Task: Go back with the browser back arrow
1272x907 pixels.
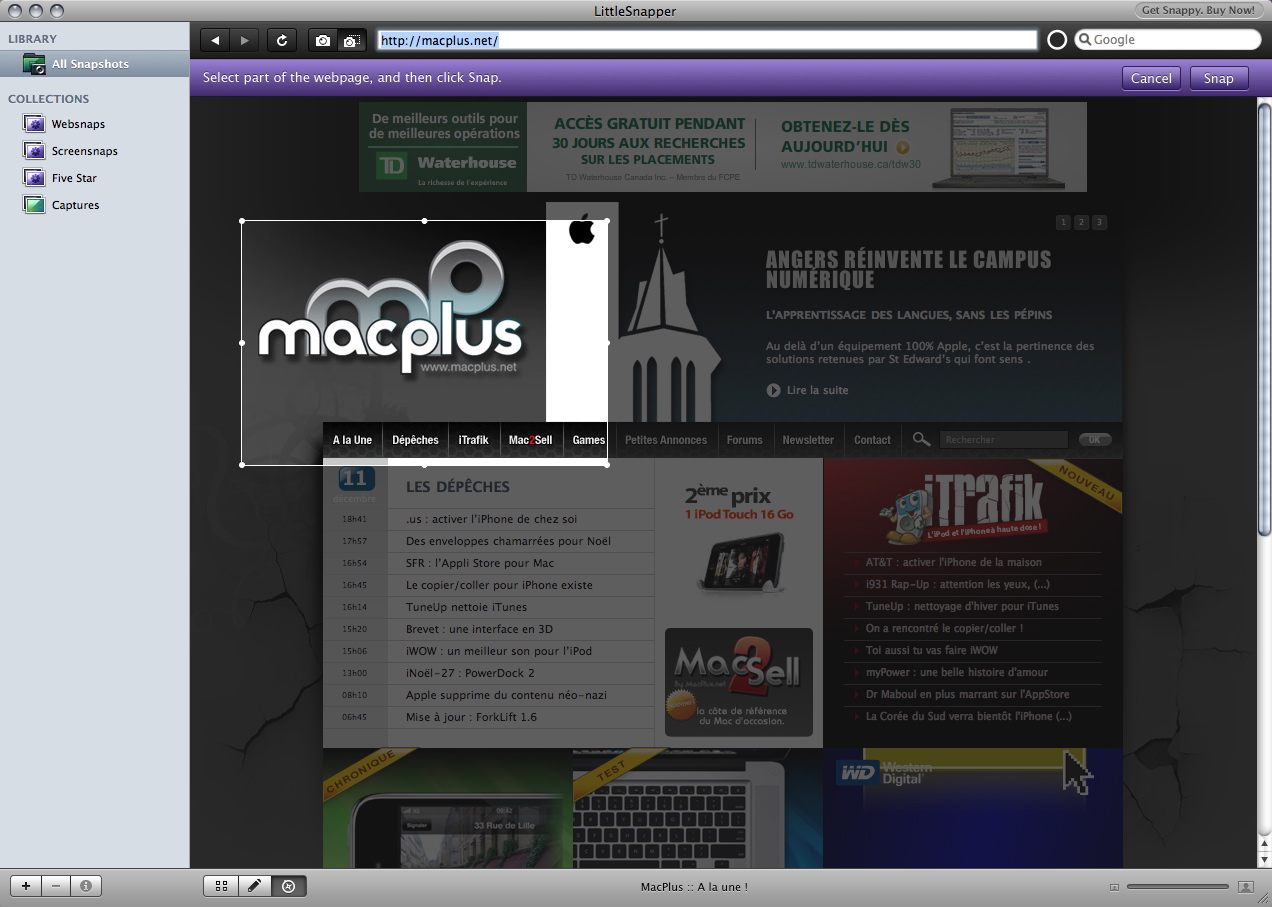Action: (x=215, y=40)
